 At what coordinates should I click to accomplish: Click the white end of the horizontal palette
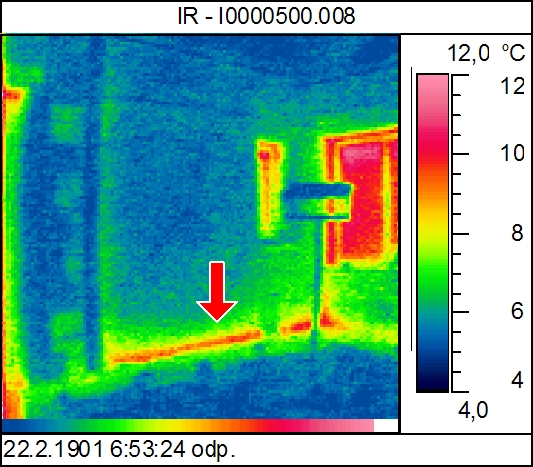tap(386, 426)
